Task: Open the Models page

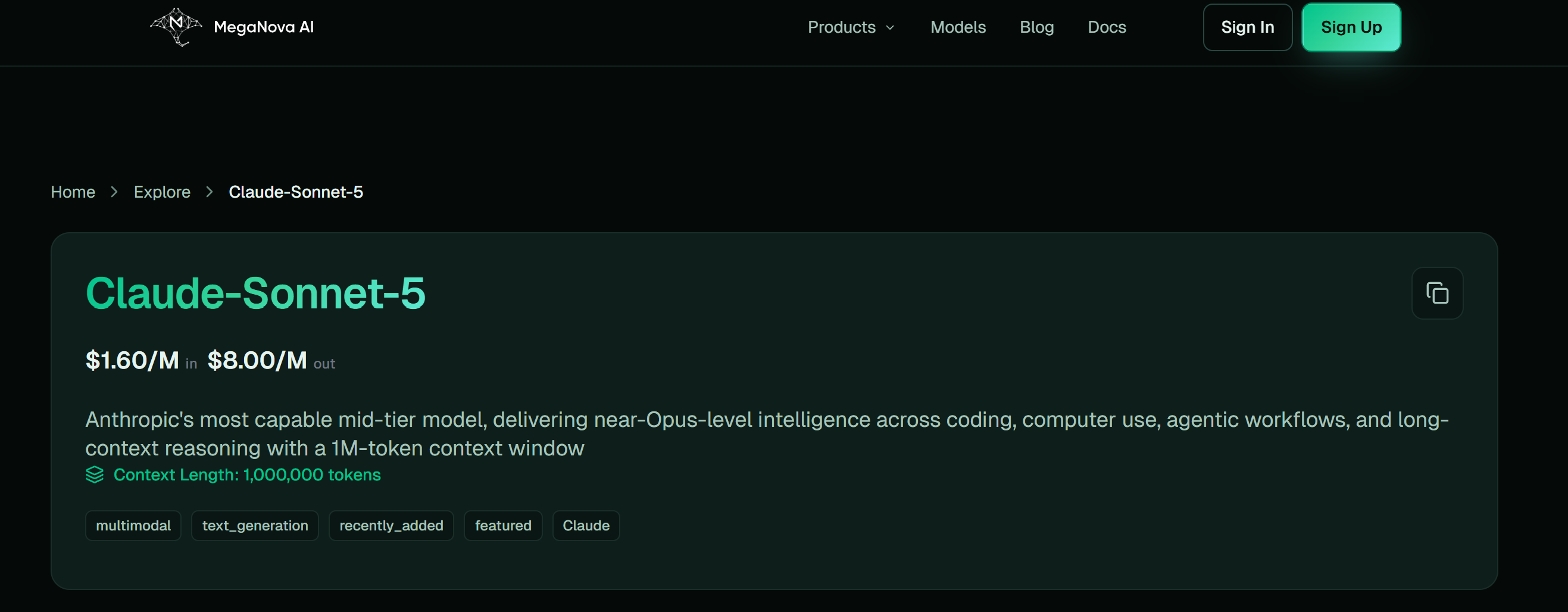Action: [957, 27]
